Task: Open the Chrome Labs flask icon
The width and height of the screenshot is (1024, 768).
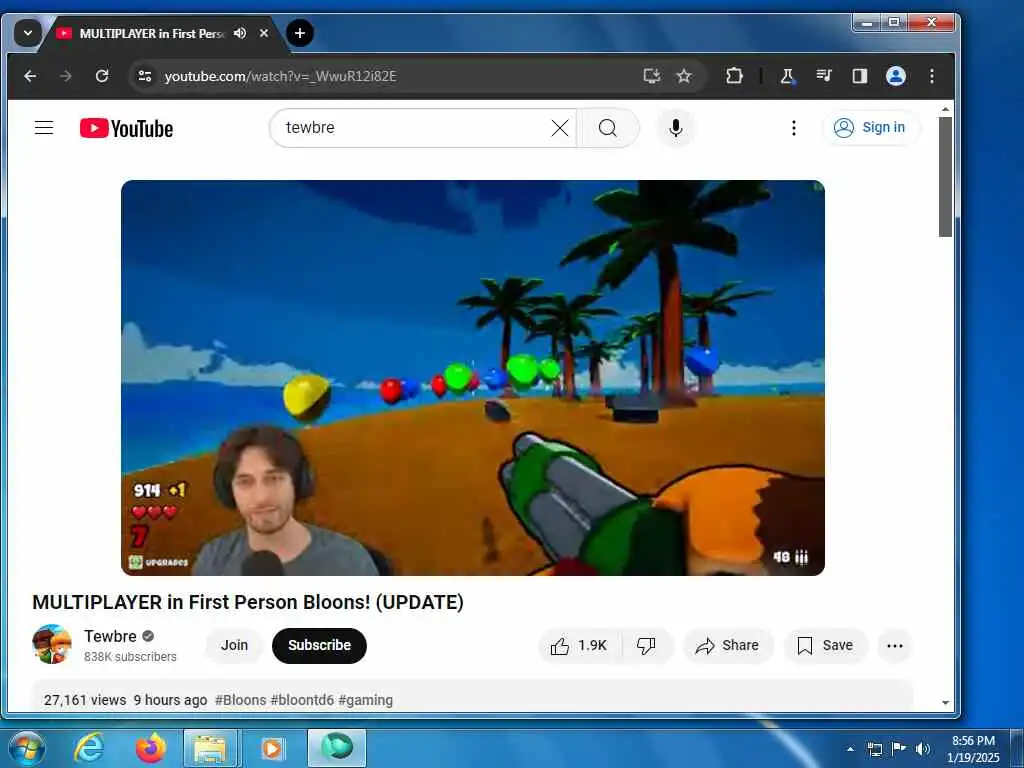Action: (788, 76)
